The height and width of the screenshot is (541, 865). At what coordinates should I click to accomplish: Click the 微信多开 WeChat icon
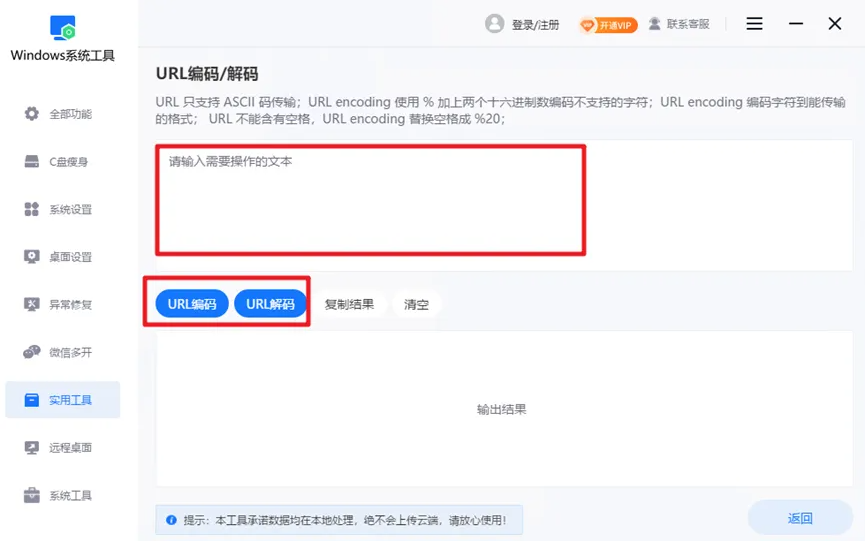tap(31, 352)
